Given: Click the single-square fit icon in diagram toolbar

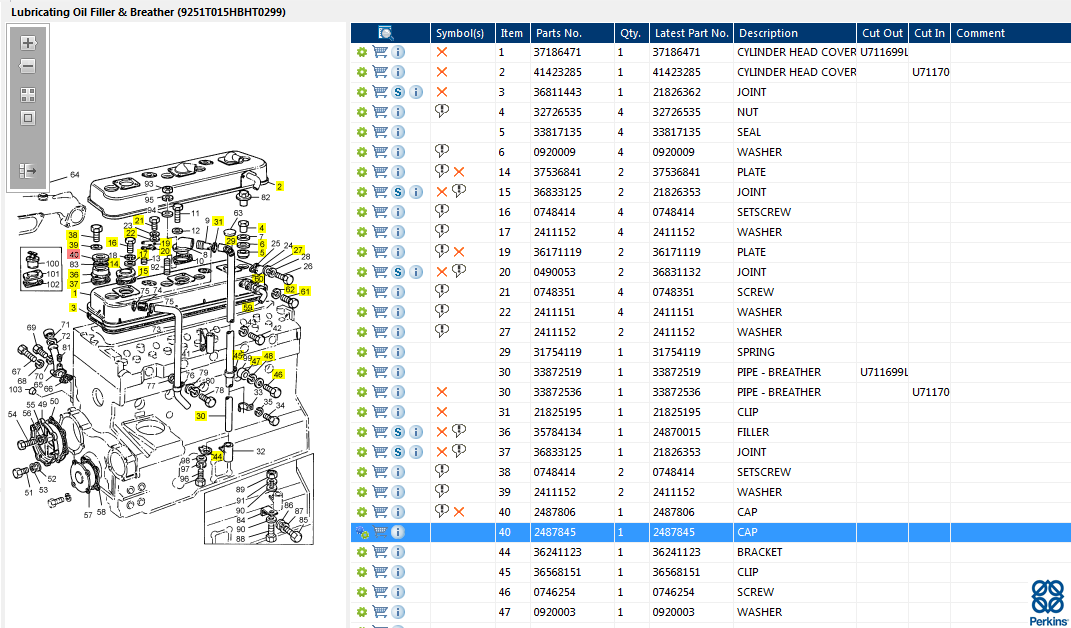Looking at the screenshot, I should click(28, 118).
